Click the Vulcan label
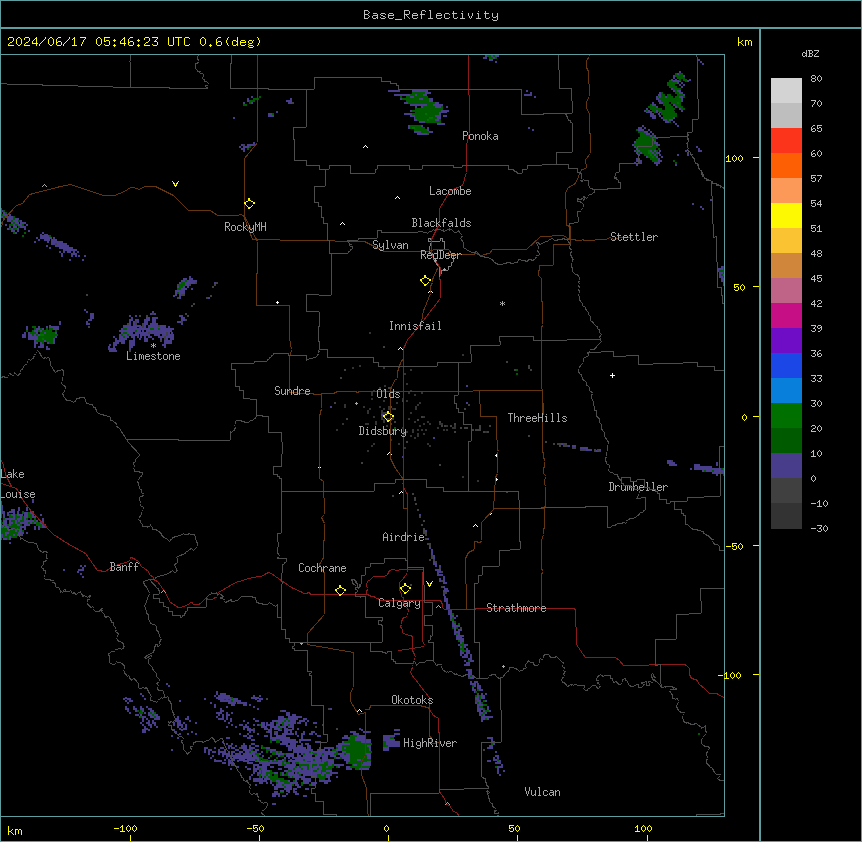This screenshot has height=842, width=862. (x=543, y=792)
